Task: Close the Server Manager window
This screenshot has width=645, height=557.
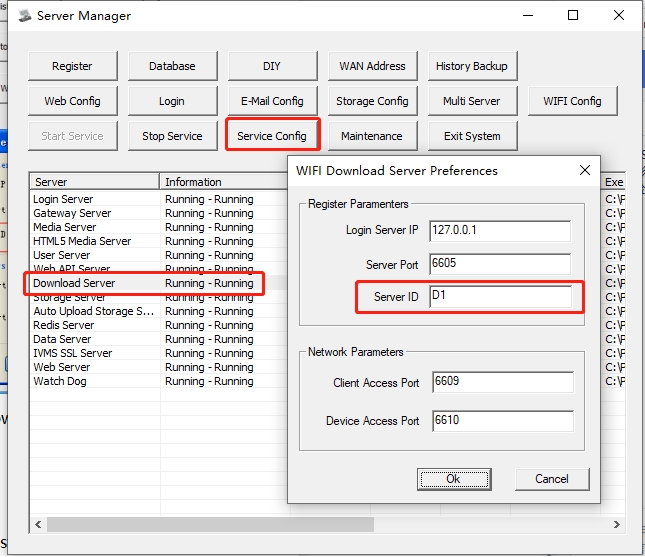Action: click(x=619, y=16)
